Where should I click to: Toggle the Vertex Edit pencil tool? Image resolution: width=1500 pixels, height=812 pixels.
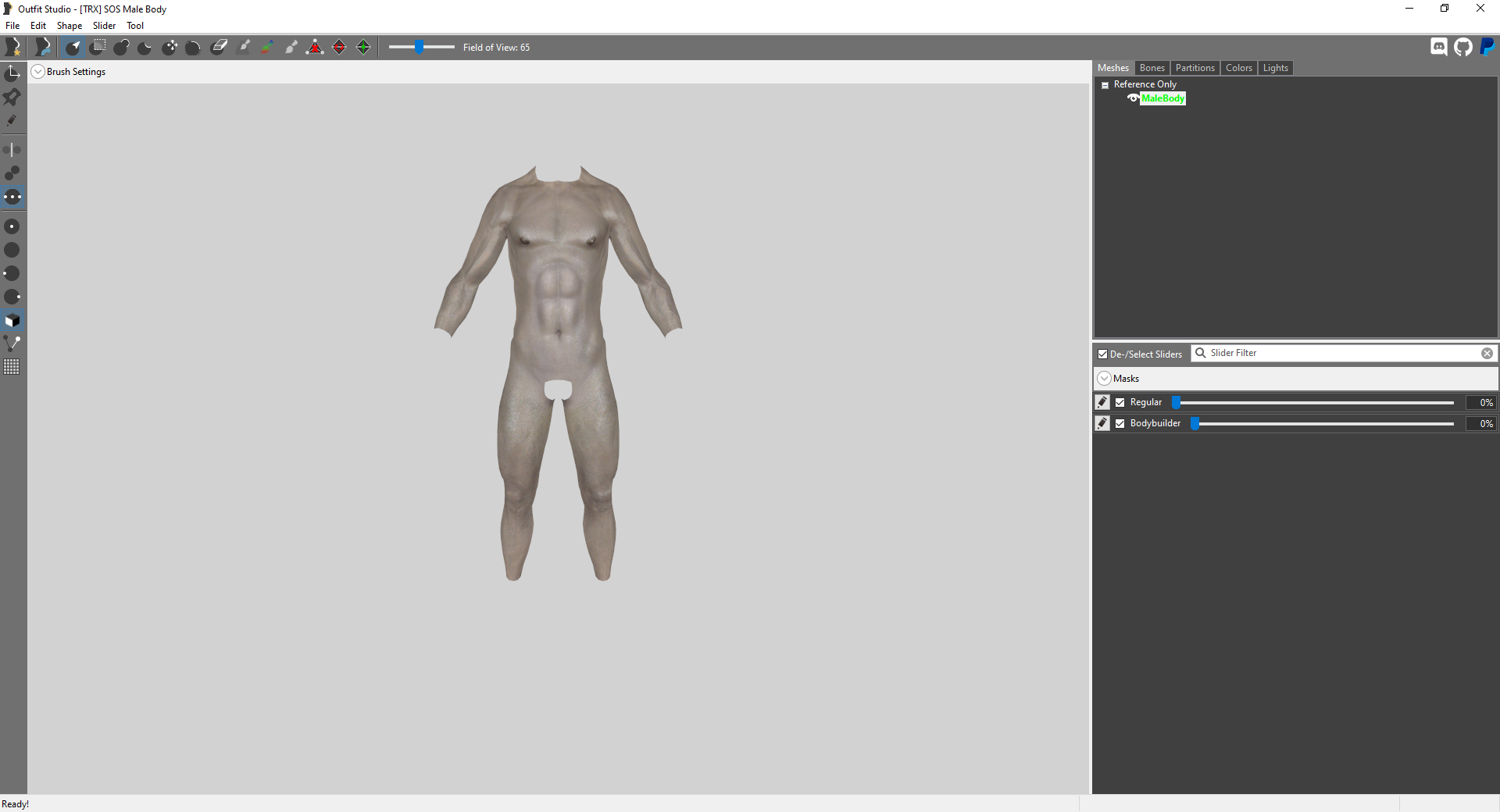click(x=12, y=121)
